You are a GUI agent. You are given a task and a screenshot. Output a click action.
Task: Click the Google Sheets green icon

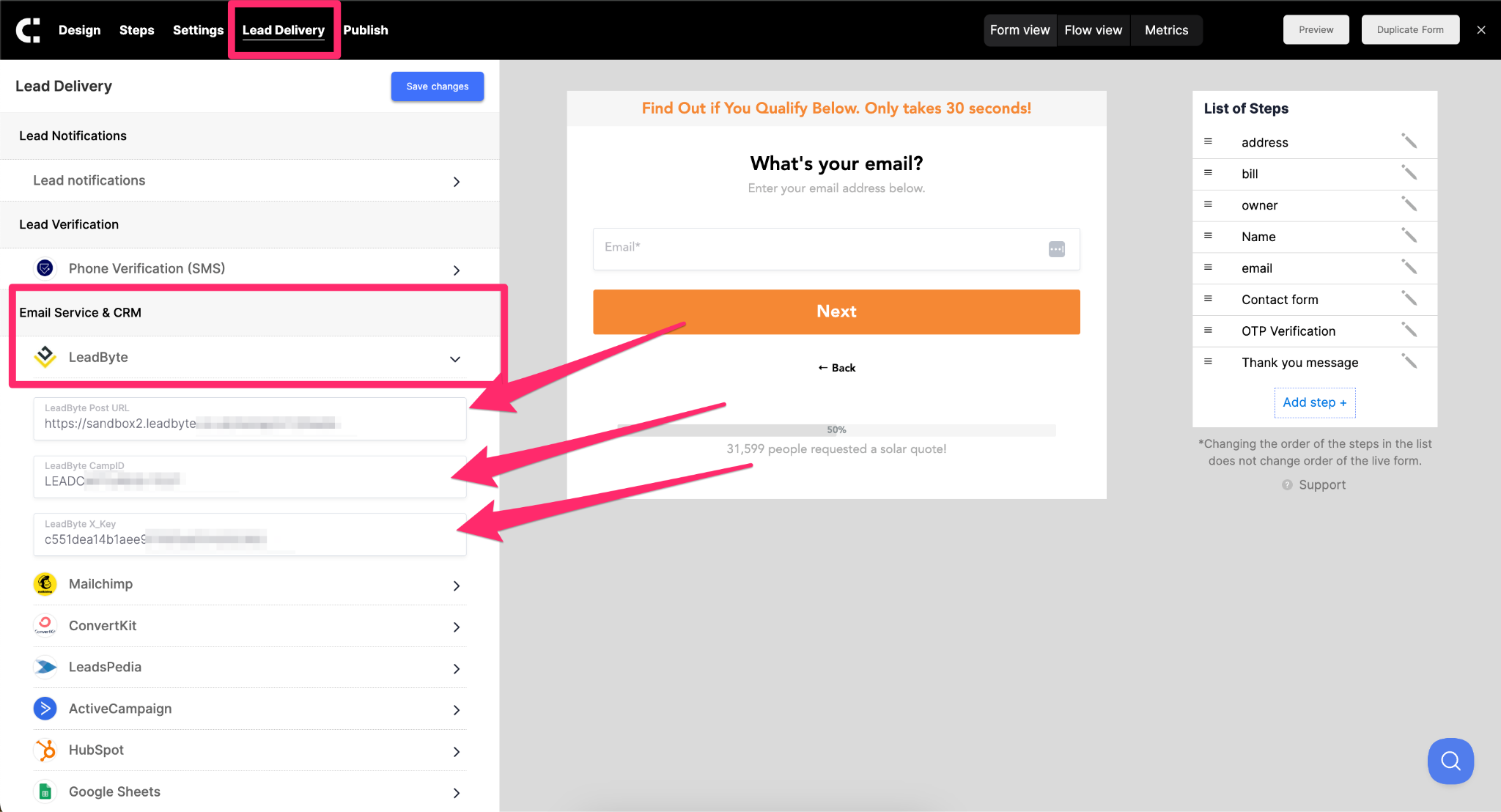pos(45,791)
